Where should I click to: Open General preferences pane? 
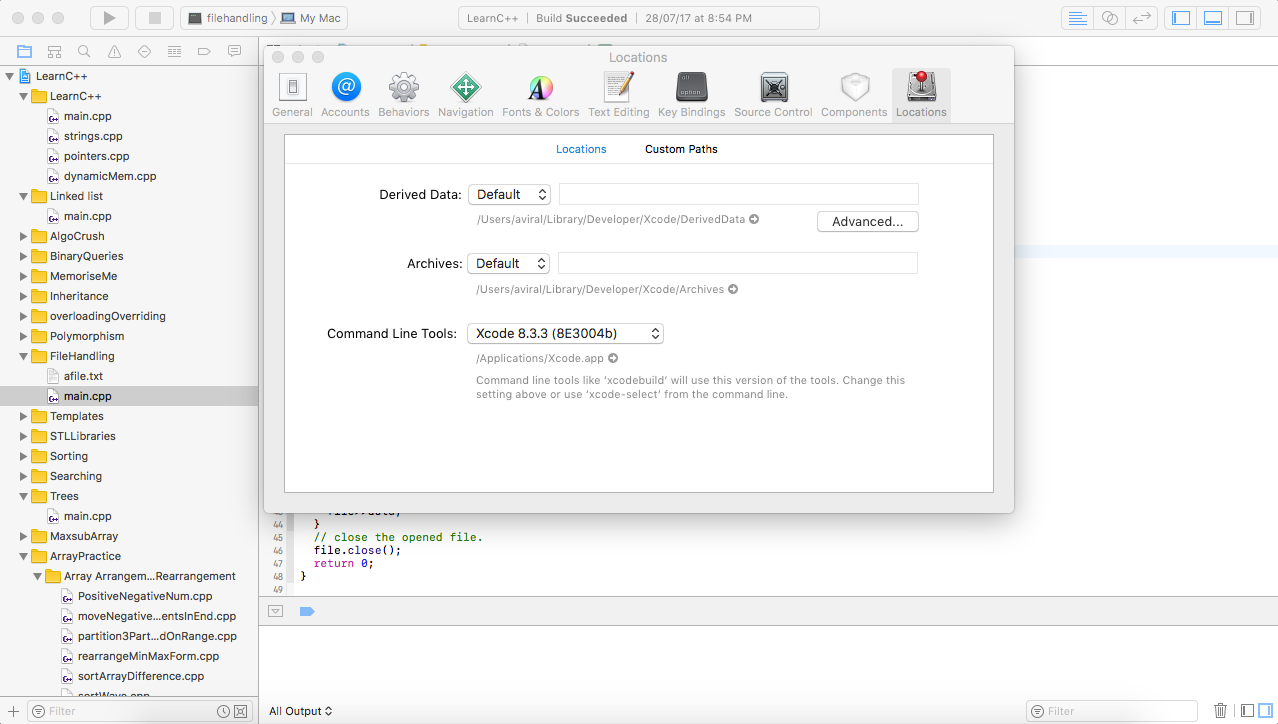292,95
